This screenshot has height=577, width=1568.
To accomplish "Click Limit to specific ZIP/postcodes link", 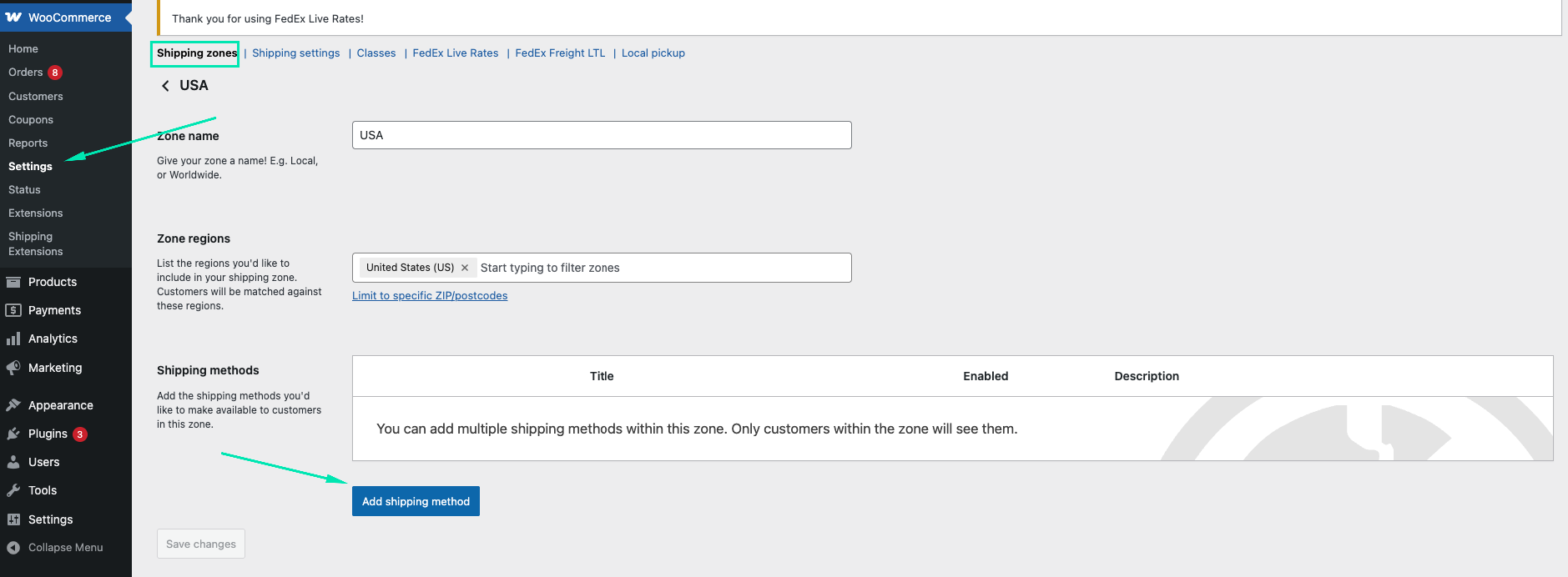I will [429, 296].
